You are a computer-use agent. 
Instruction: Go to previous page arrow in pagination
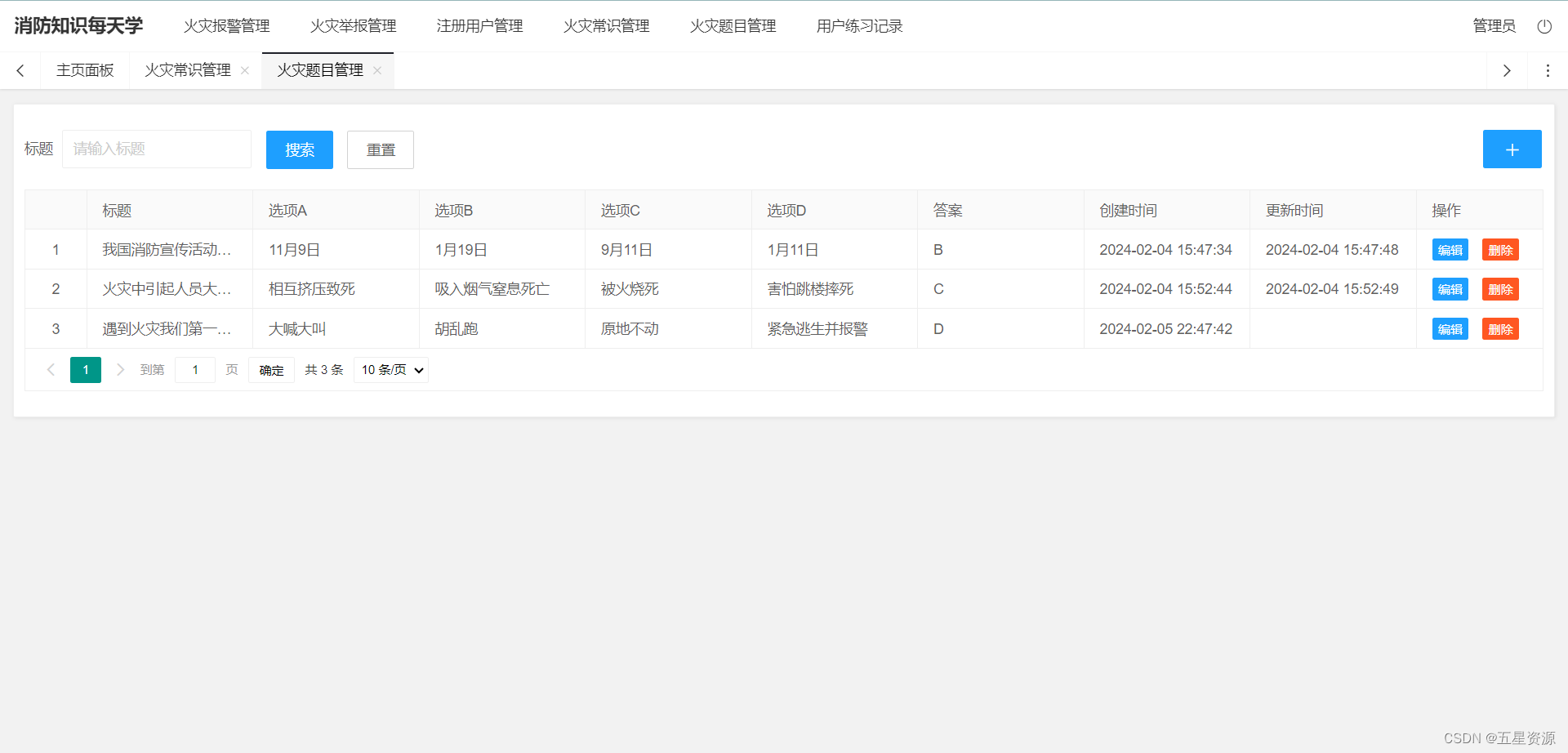[x=51, y=370]
